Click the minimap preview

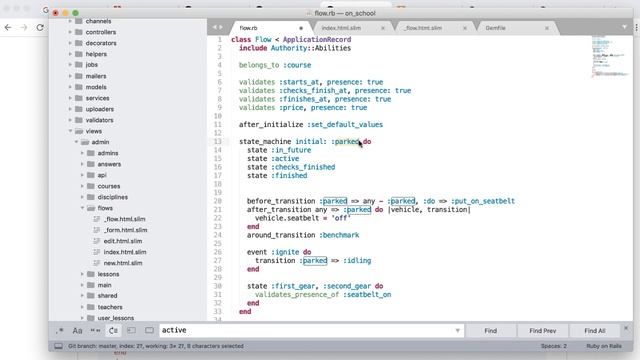(610, 57)
